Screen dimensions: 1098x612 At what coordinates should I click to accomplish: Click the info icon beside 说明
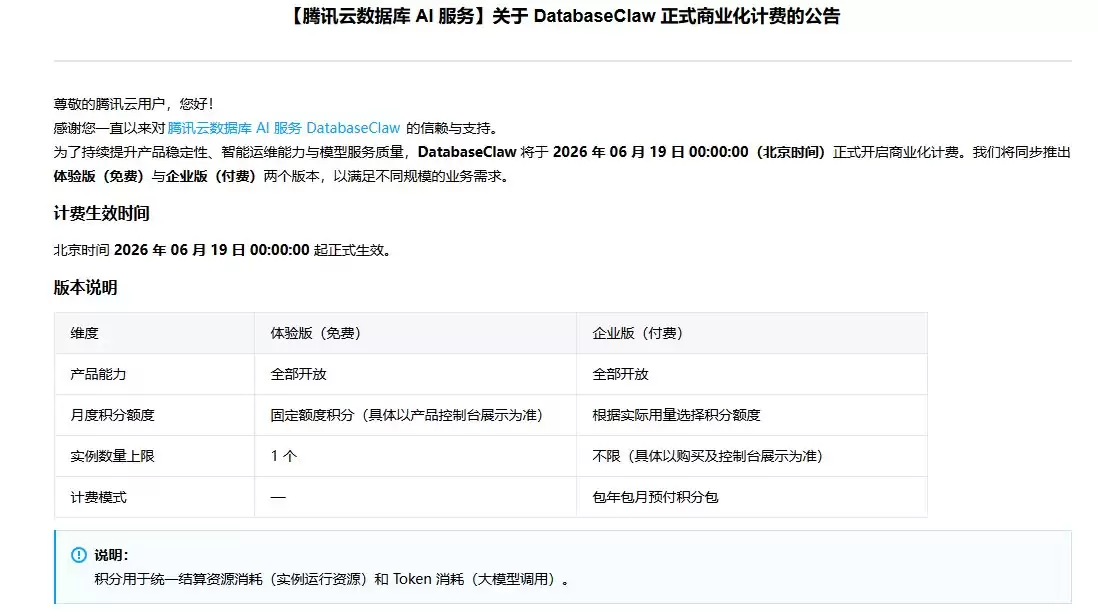(79, 555)
